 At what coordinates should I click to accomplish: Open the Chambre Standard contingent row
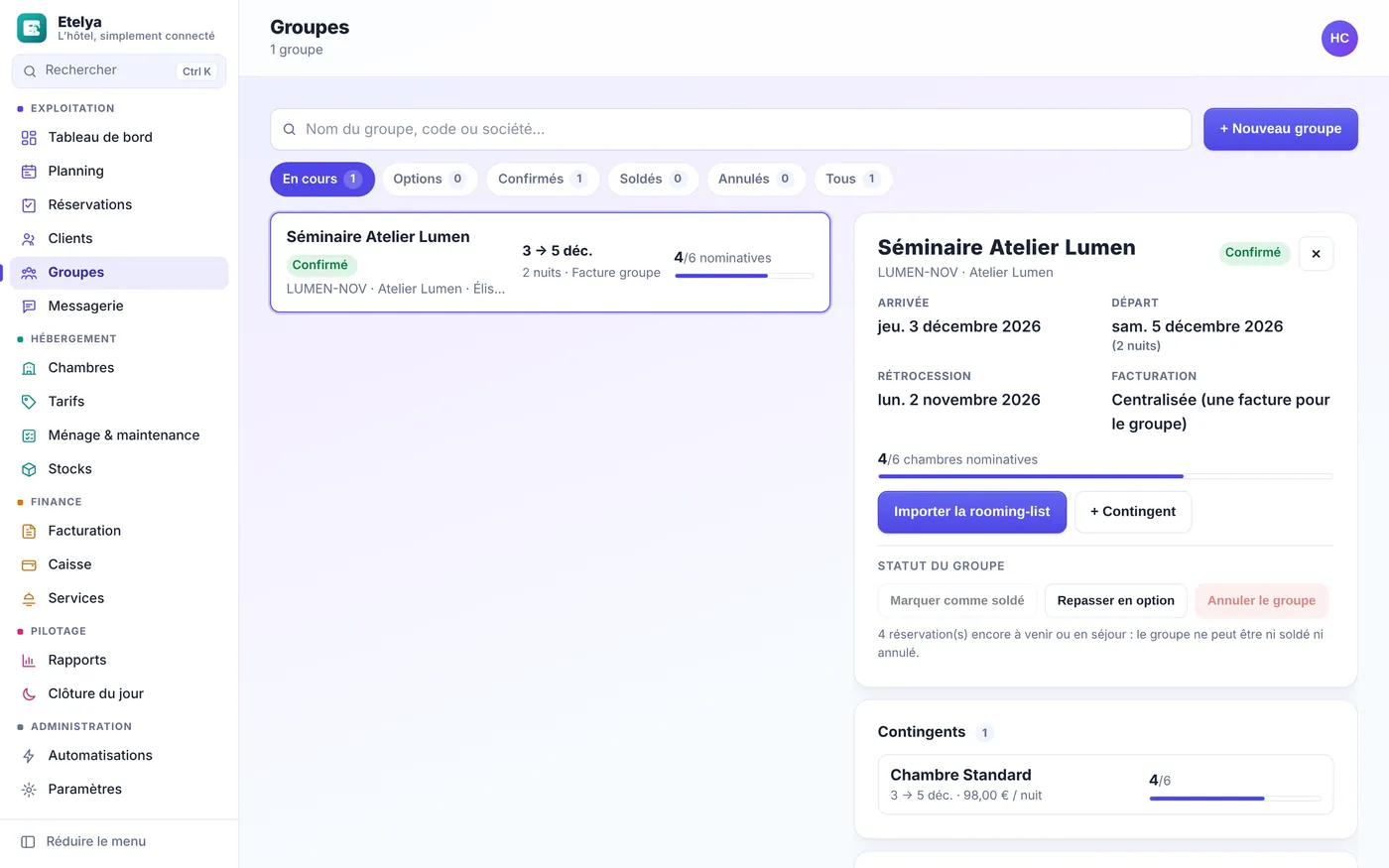pyautogui.click(x=1105, y=785)
